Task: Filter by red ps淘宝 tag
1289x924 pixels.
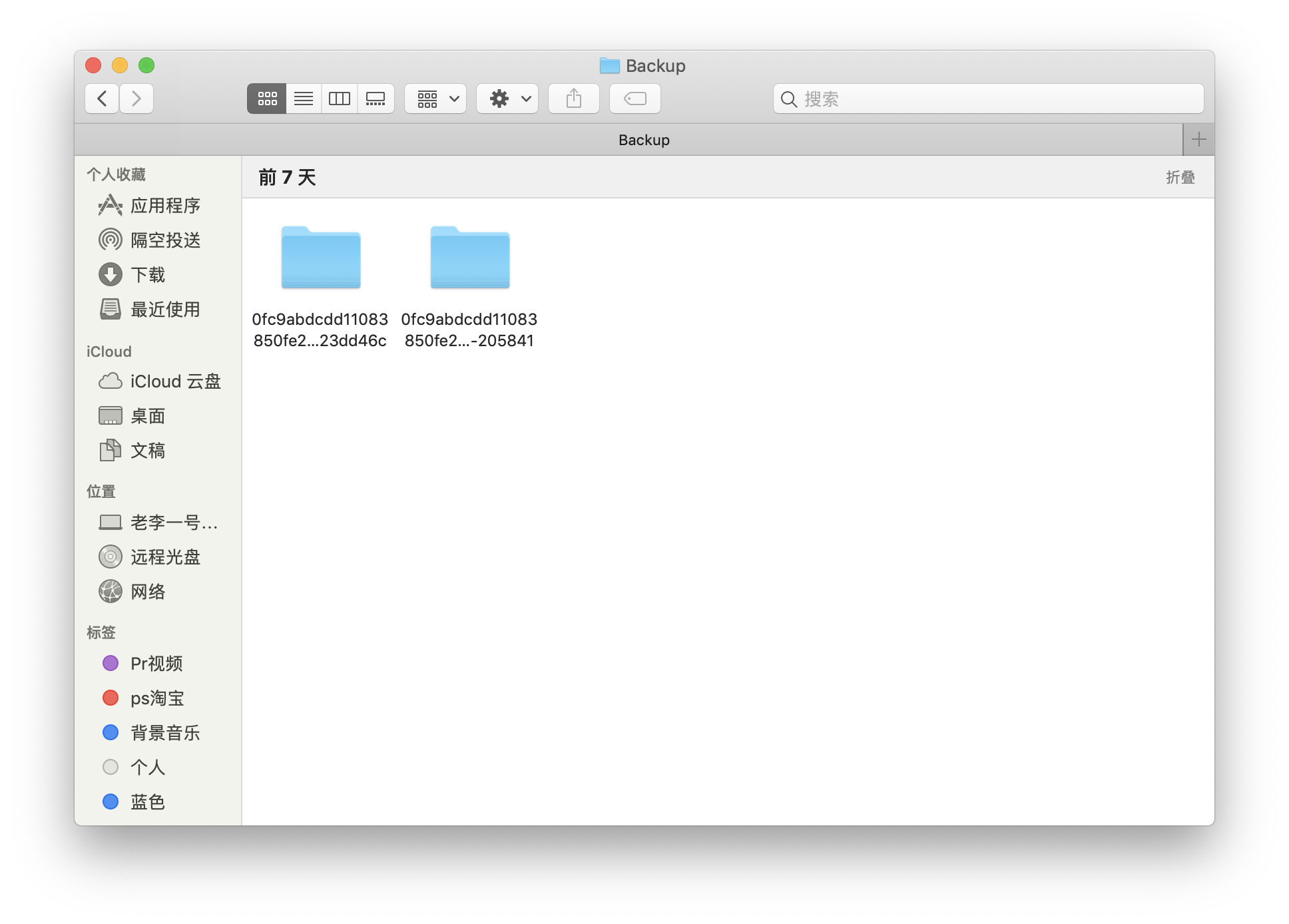Action: (158, 698)
